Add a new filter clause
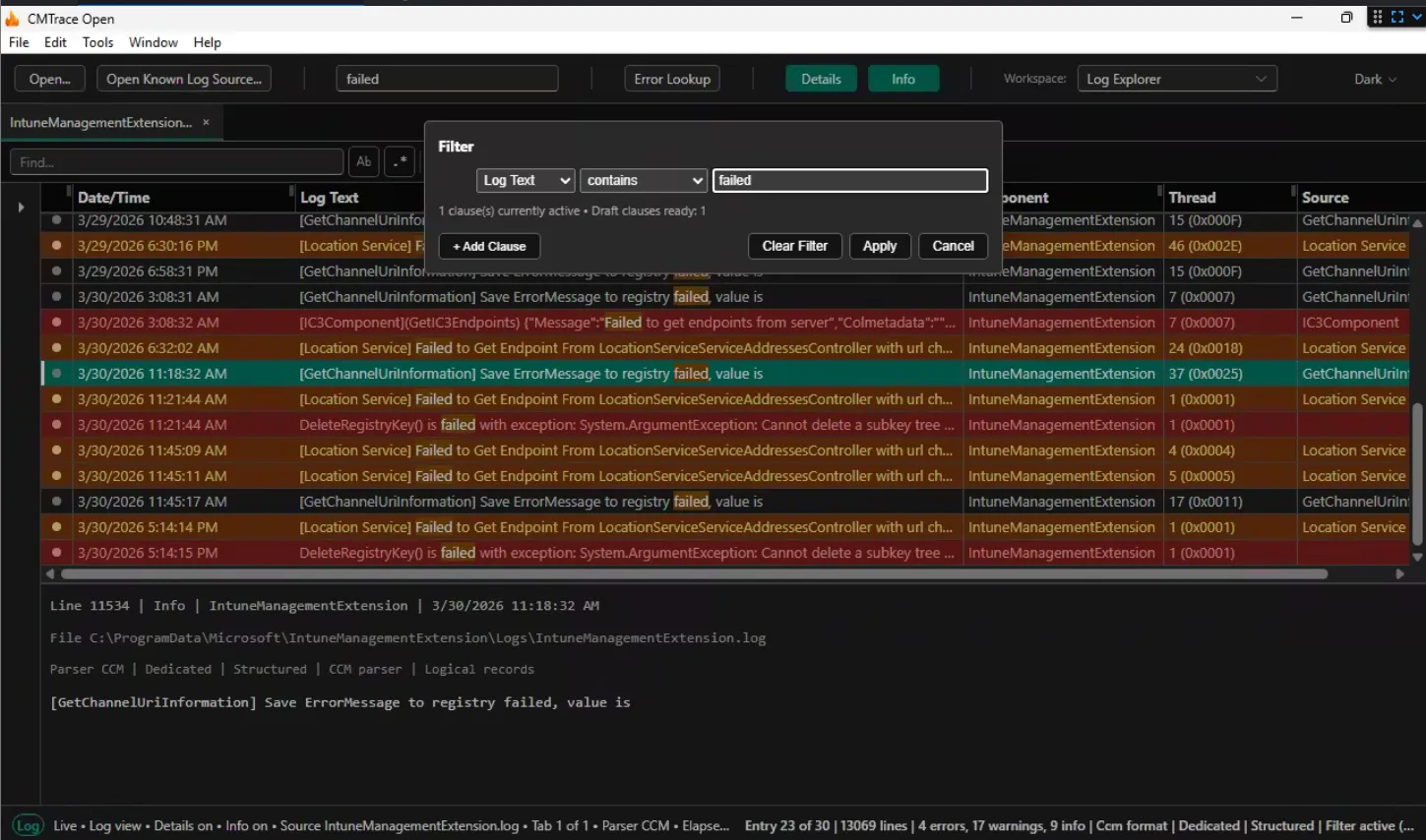The height and width of the screenshot is (840, 1426). click(x=489, y=246)
